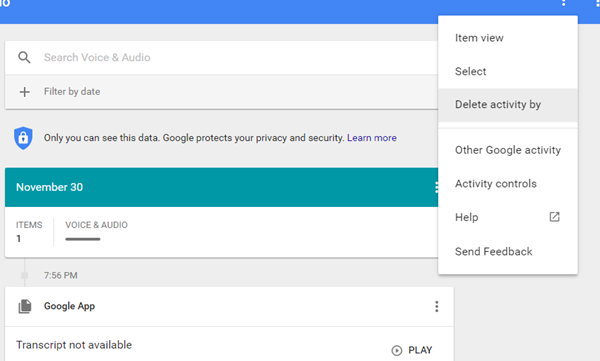
Task: Choose Send Feedback menu entry
Action: pos(508,252)
